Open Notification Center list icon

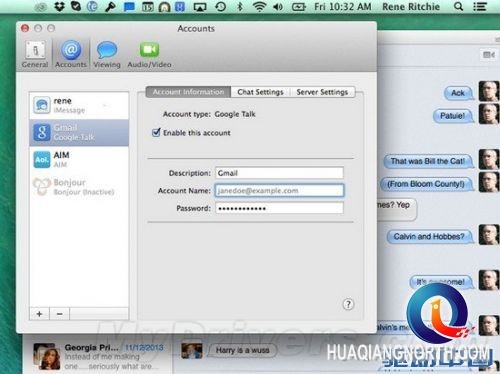[x=480, y=6]
